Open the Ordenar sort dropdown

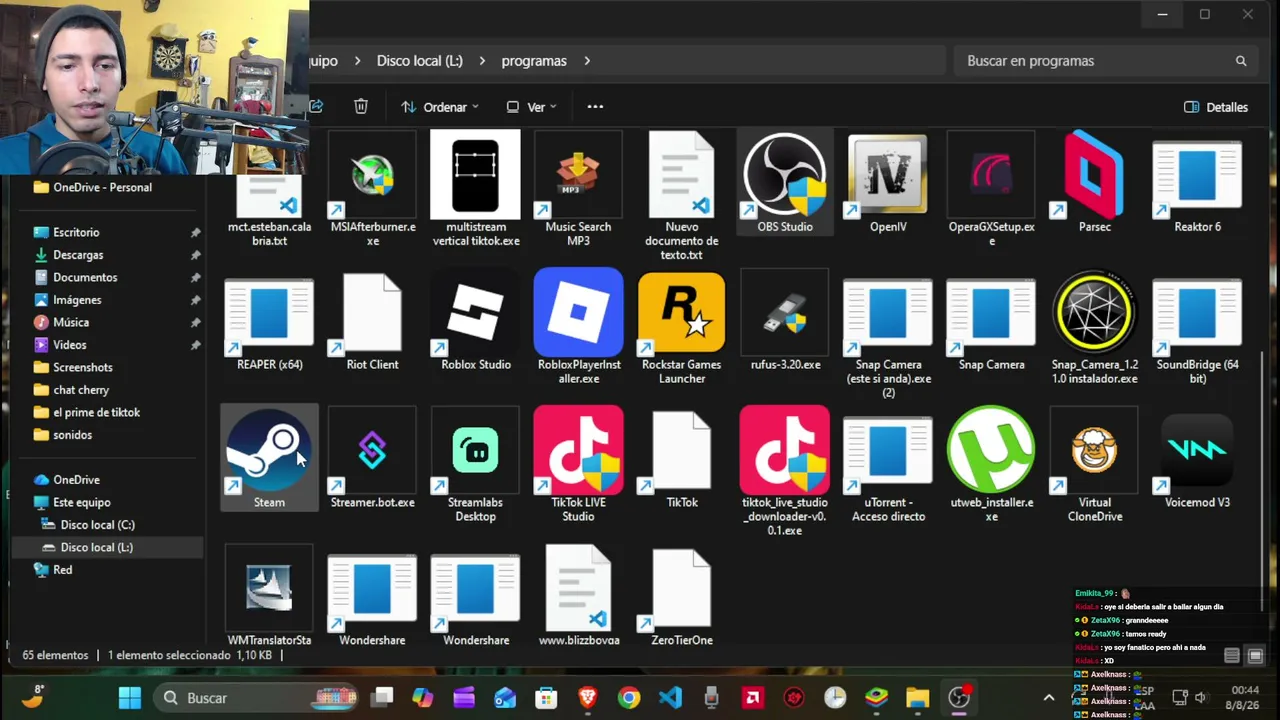[x=439, y=107]
